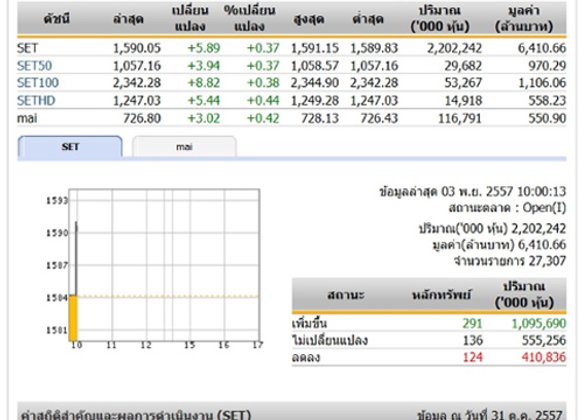The width and height of the screenshot is (583, 420).
Task: Select the ลดลง status row label
Action: click(306, 357)
